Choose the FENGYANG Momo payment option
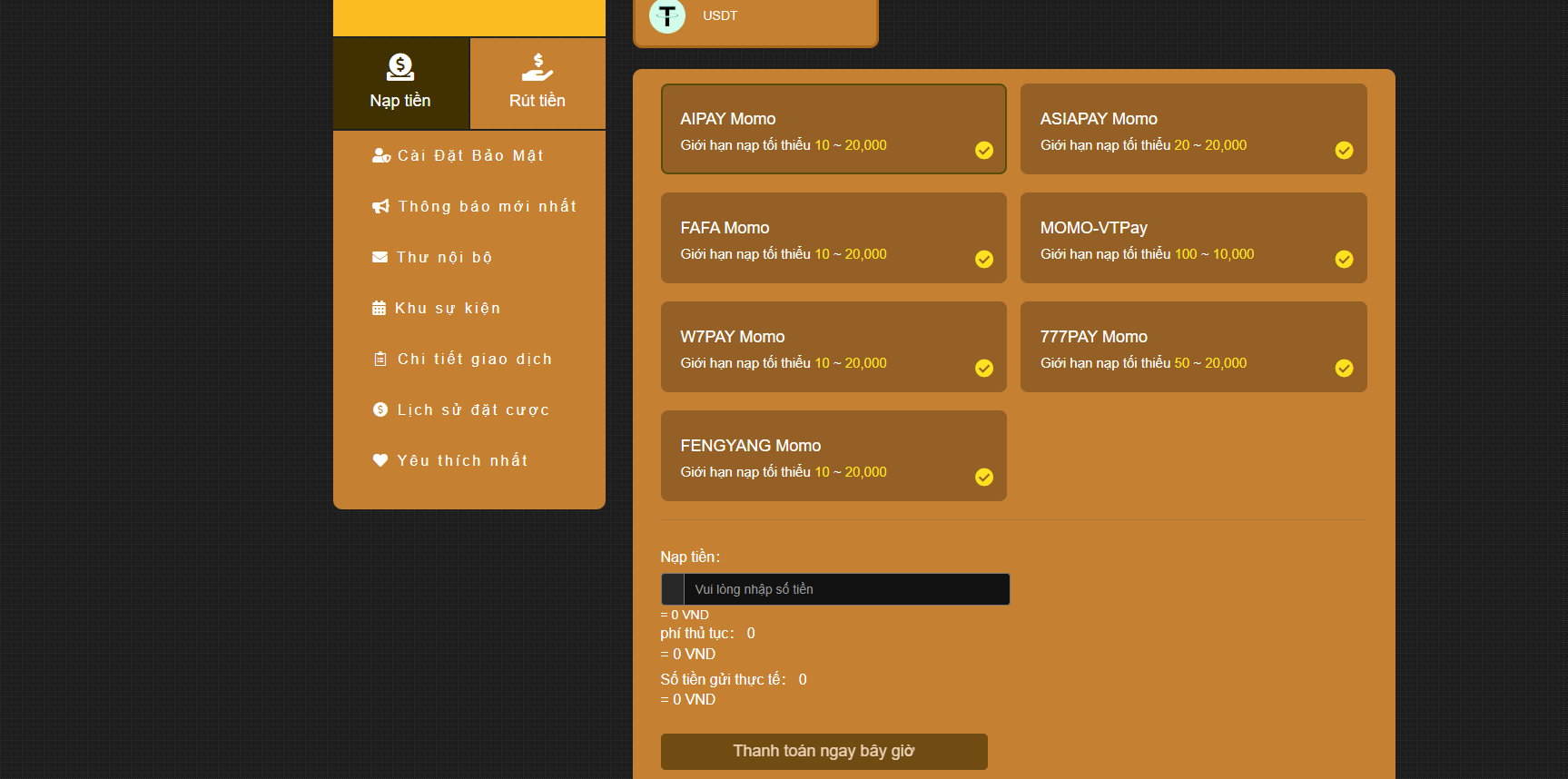The width and height of the screenshot is (1568, 779). point(833,456)
